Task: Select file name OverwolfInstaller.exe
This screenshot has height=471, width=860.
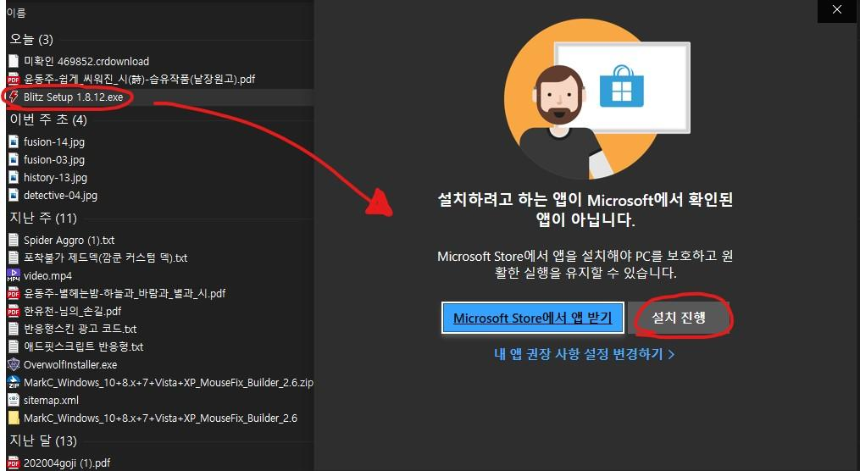Action: [70, 365]
